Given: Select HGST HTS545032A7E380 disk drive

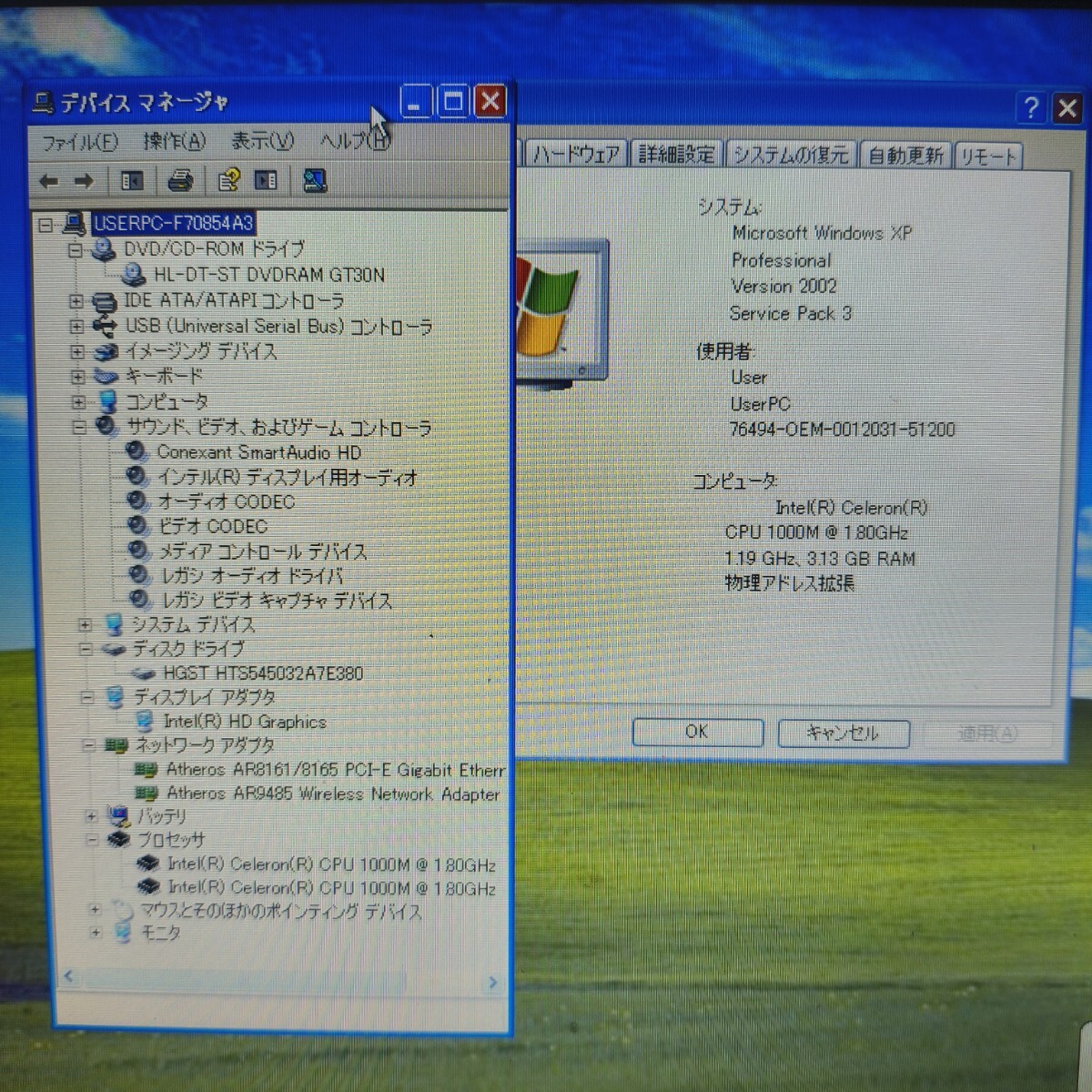Looking at the screenshot, I should (x=263, y=673).
